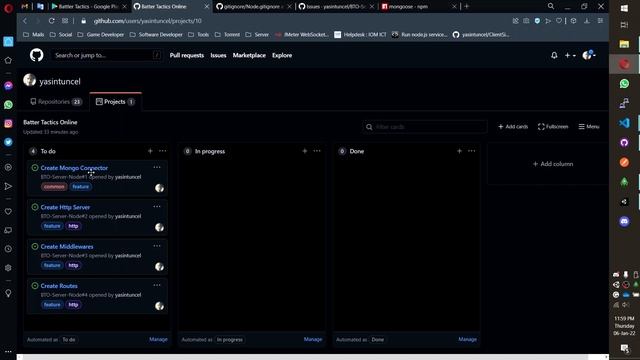Viewport: 640px width, 360px height.
Task: Open Explore in the header
Action: [x=282, y=55]
